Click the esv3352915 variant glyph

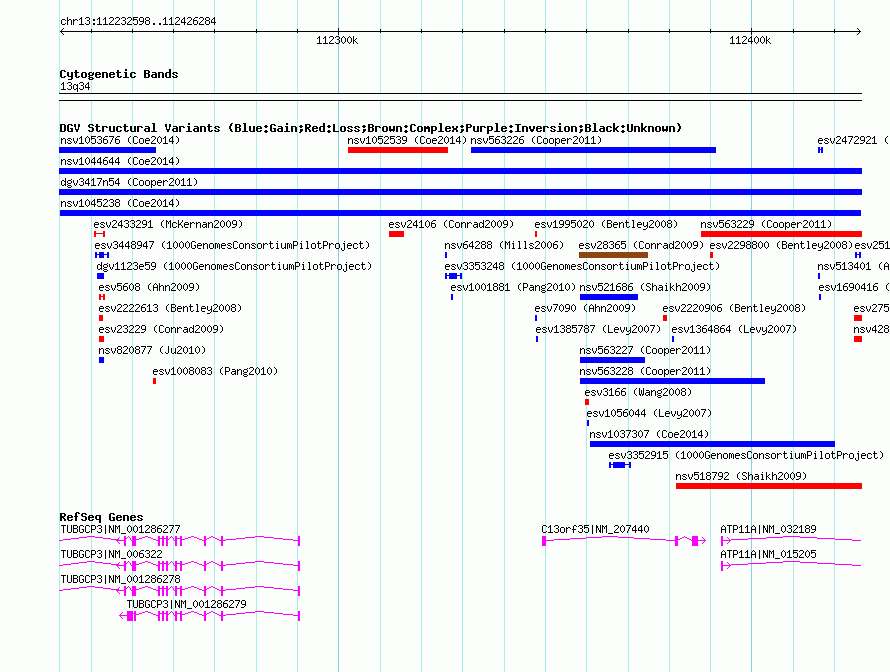[x=620, y=465]
